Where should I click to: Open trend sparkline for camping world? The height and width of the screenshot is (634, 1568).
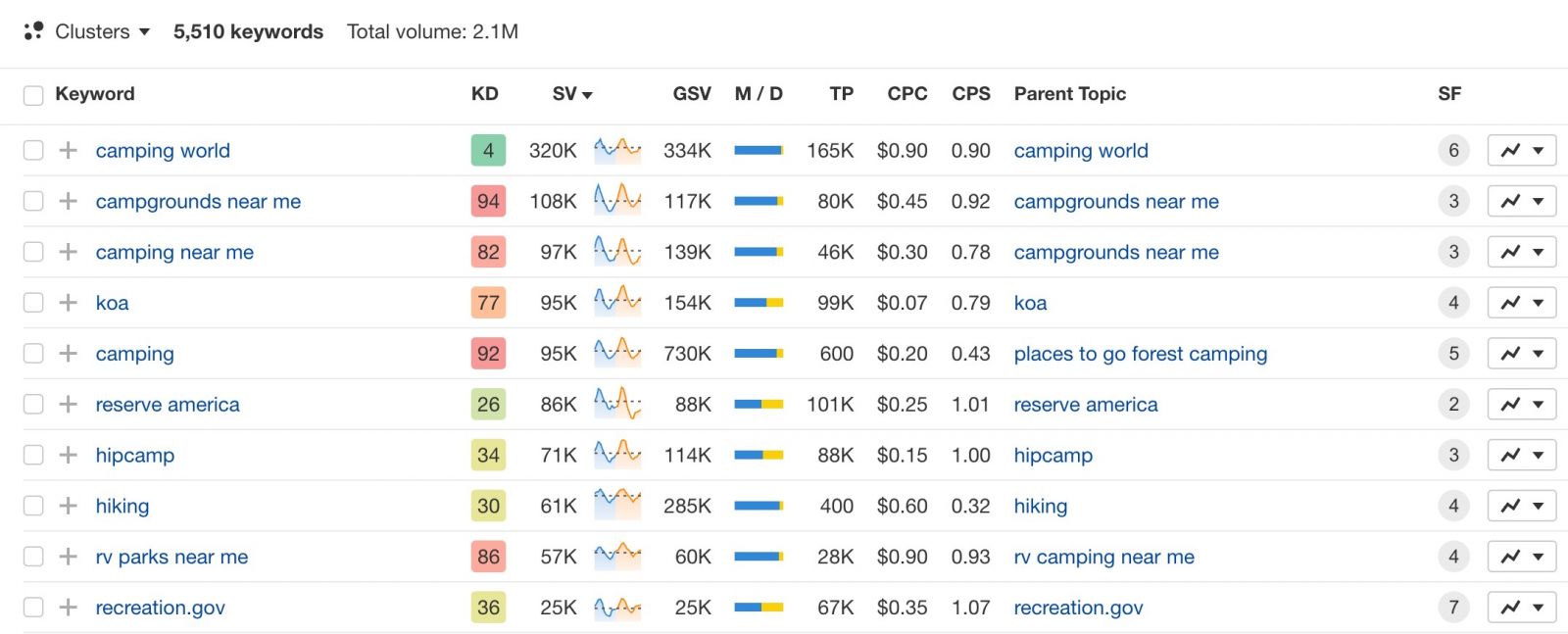coord(617,150)
